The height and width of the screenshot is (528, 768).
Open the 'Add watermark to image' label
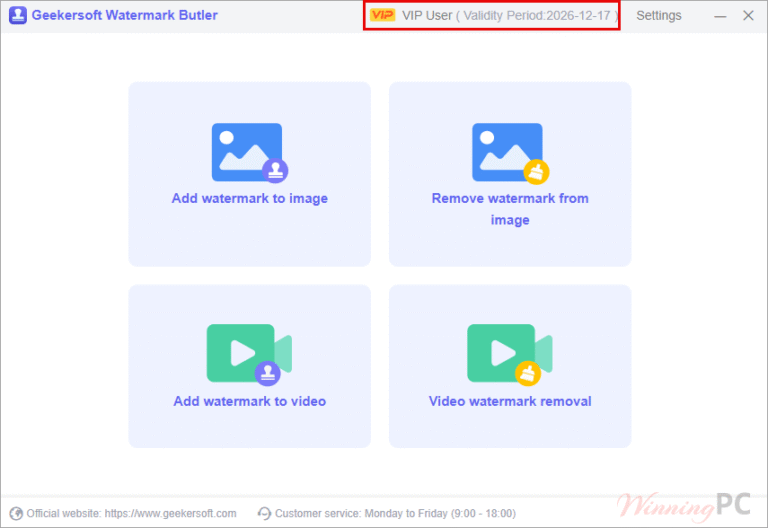[249, 198]
